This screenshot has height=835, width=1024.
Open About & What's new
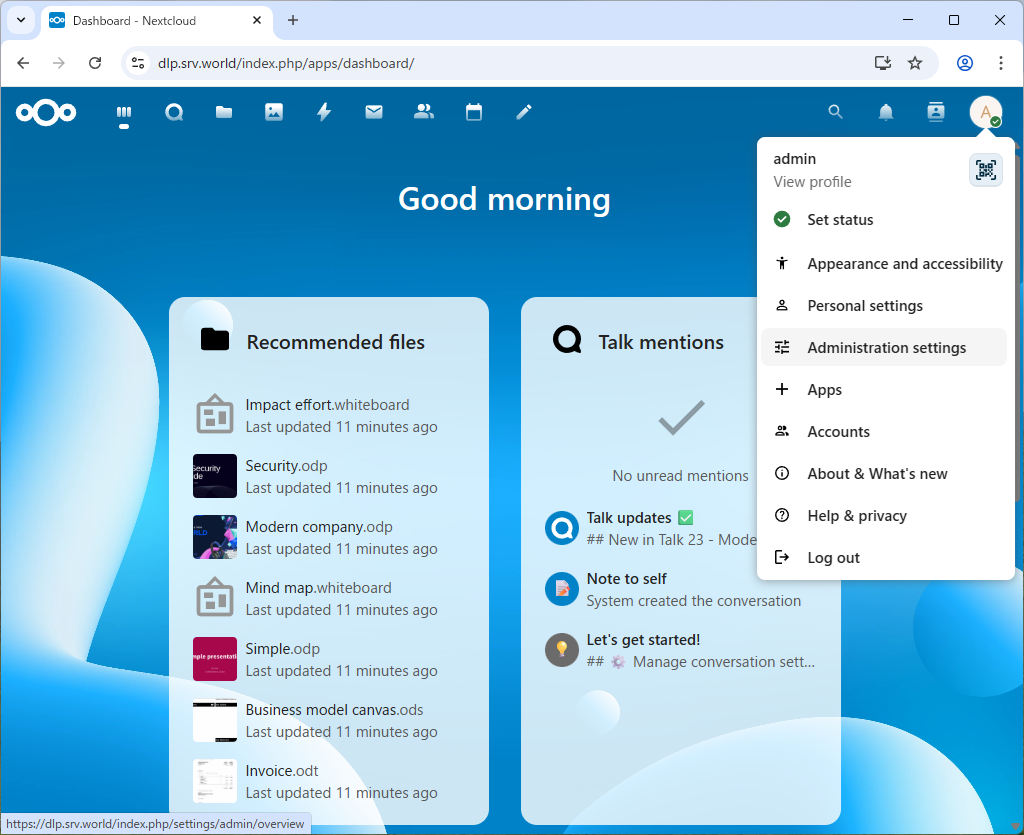click(884, 473)
